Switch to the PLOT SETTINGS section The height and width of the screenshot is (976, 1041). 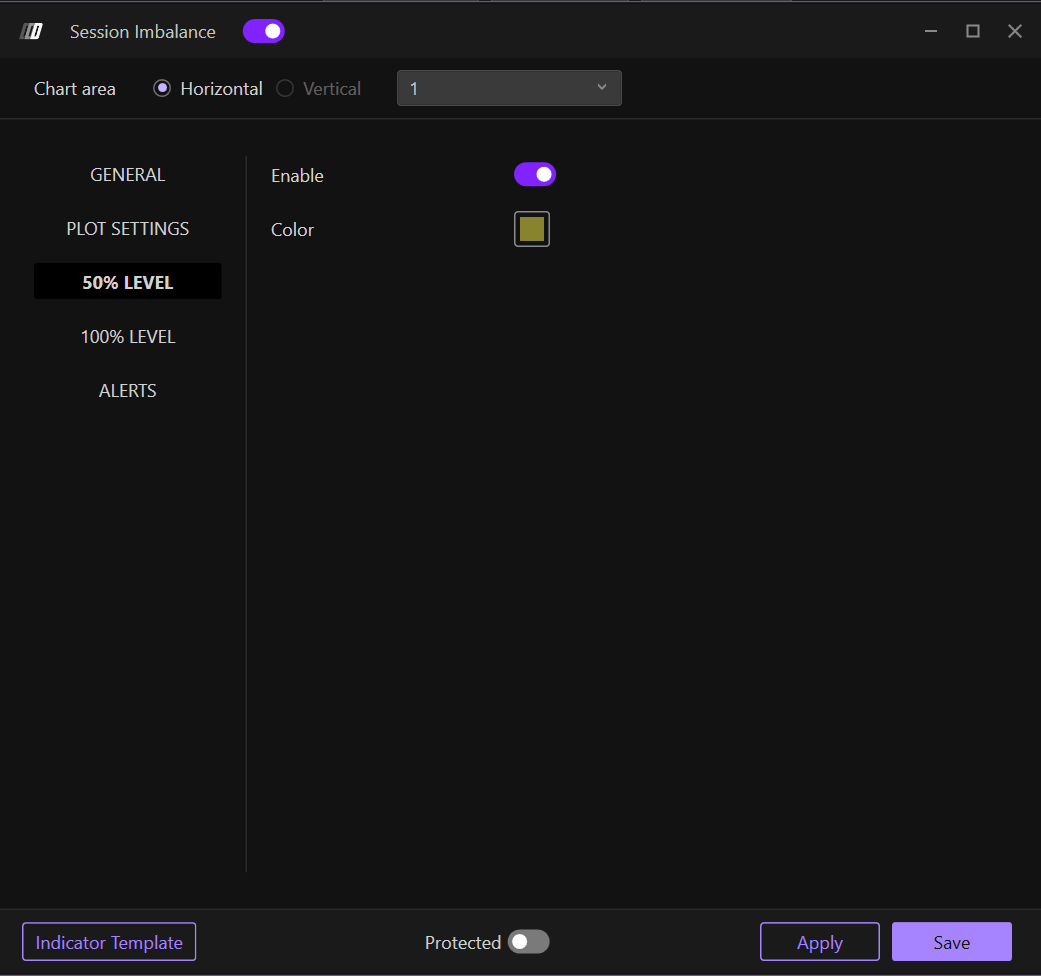point(128,229)
